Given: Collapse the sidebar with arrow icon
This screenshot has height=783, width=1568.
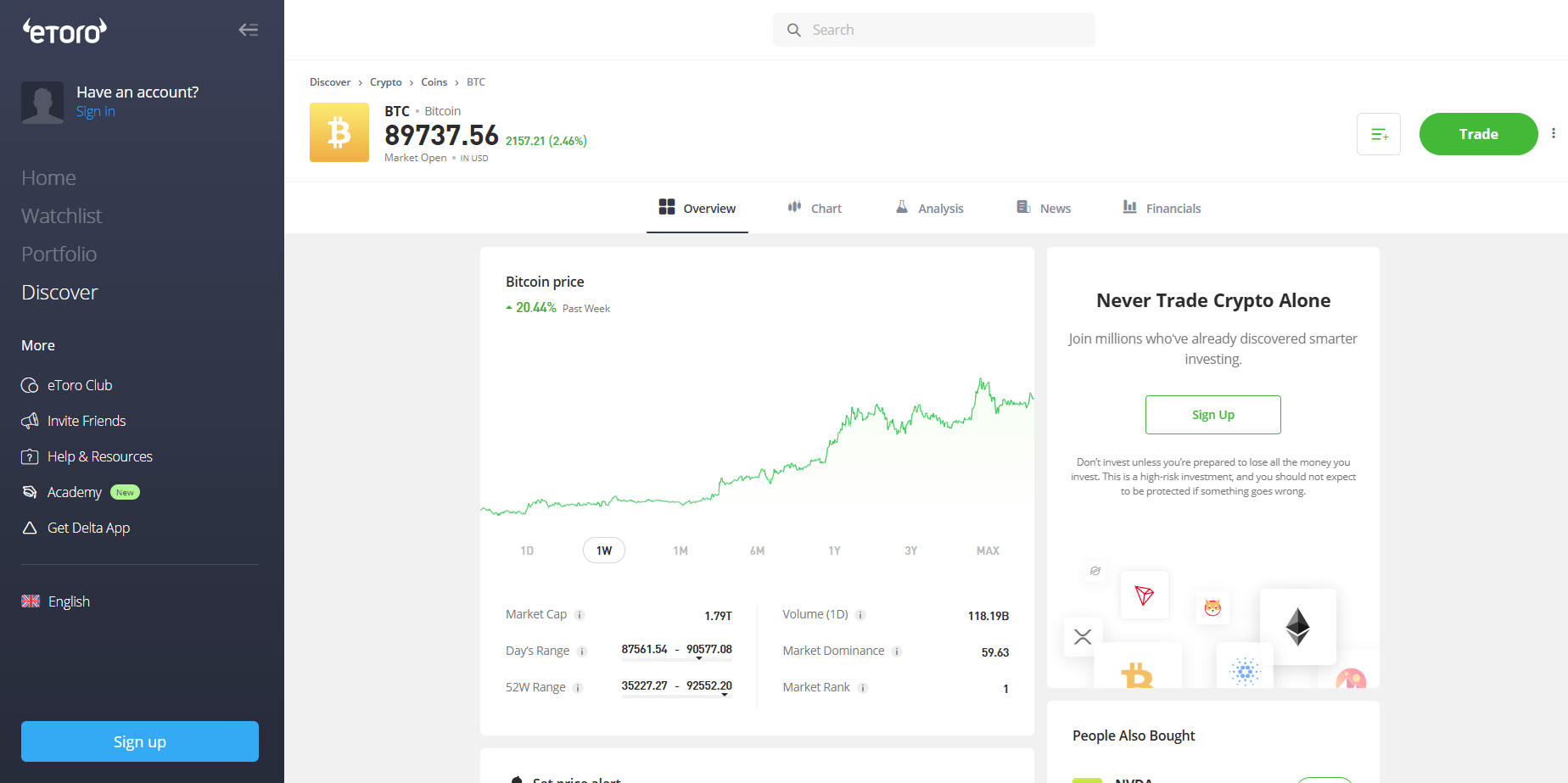Looking at the screenshot, I should pos(248,30).
